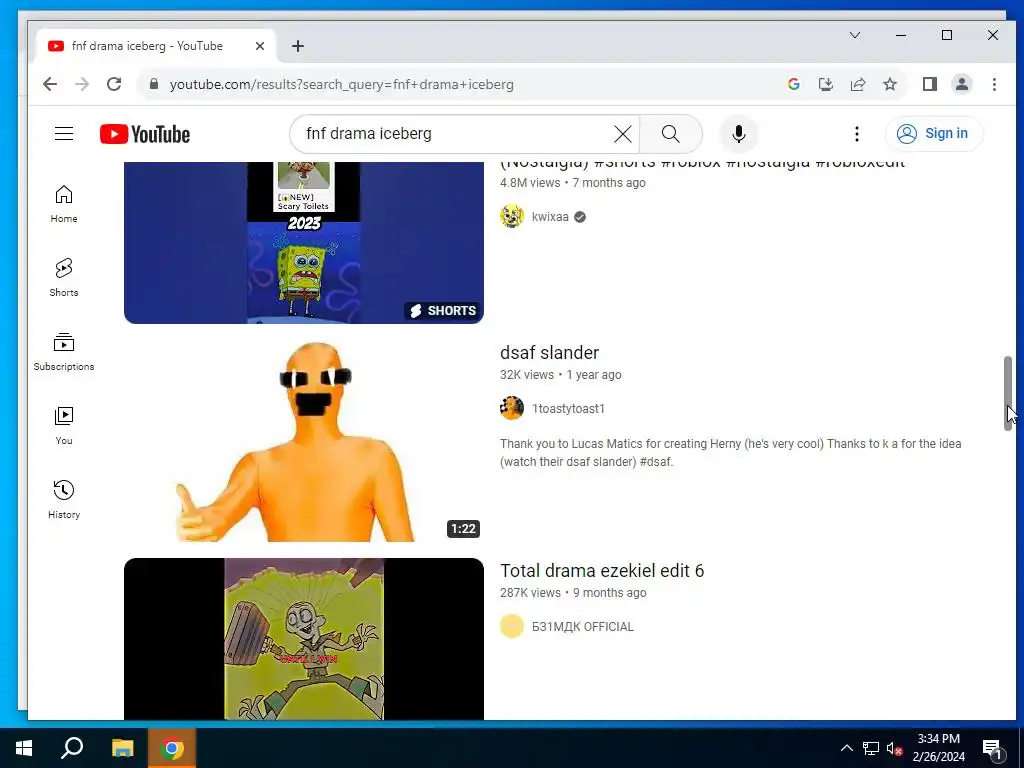Clear the search box with X icon

tap(623, 134)
